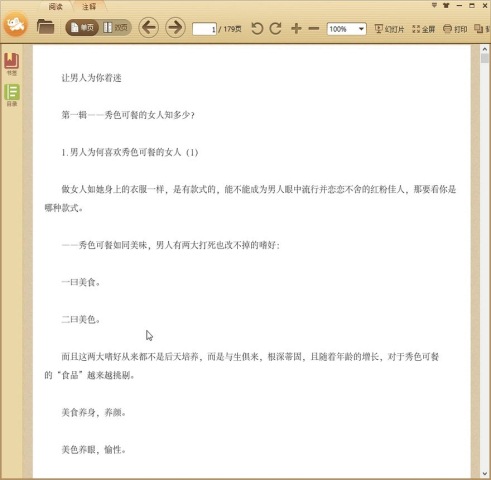Screen dimensions: 491x480
Task: Open the skin shirt icon menu
Action: pos(446,5)
